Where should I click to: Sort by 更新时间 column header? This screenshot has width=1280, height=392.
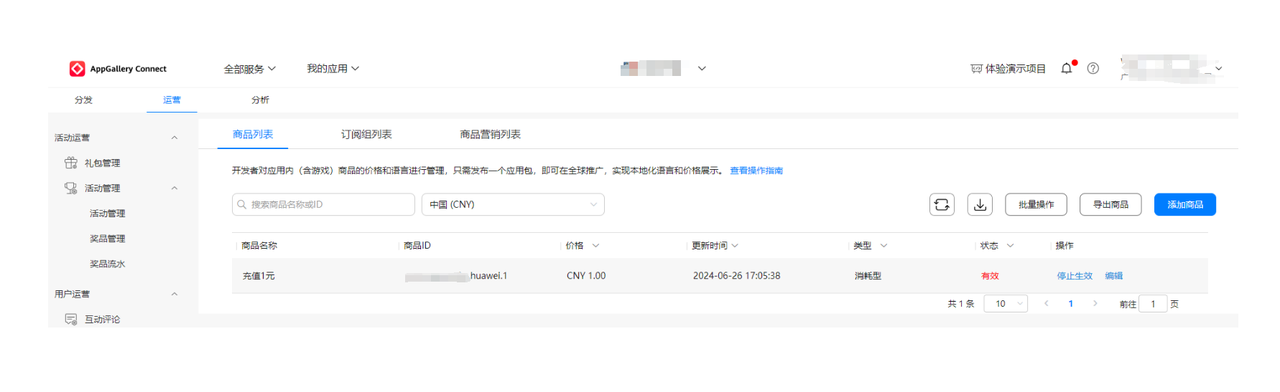(715, 245)
